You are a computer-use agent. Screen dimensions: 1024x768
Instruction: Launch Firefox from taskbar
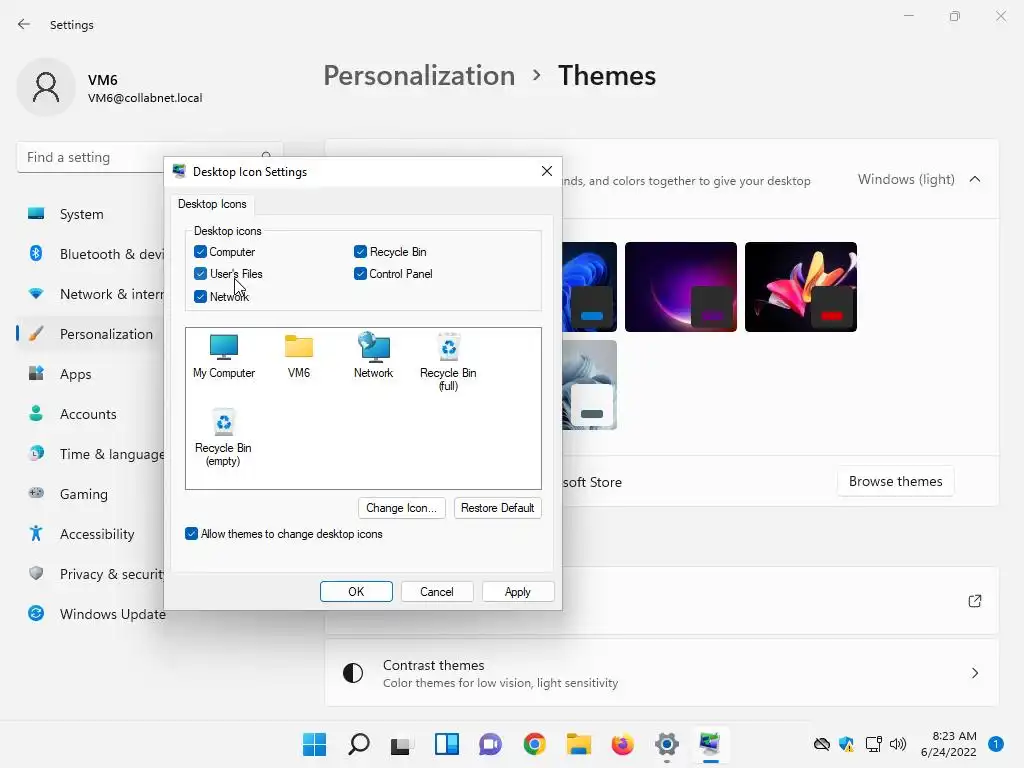[622, 744]
